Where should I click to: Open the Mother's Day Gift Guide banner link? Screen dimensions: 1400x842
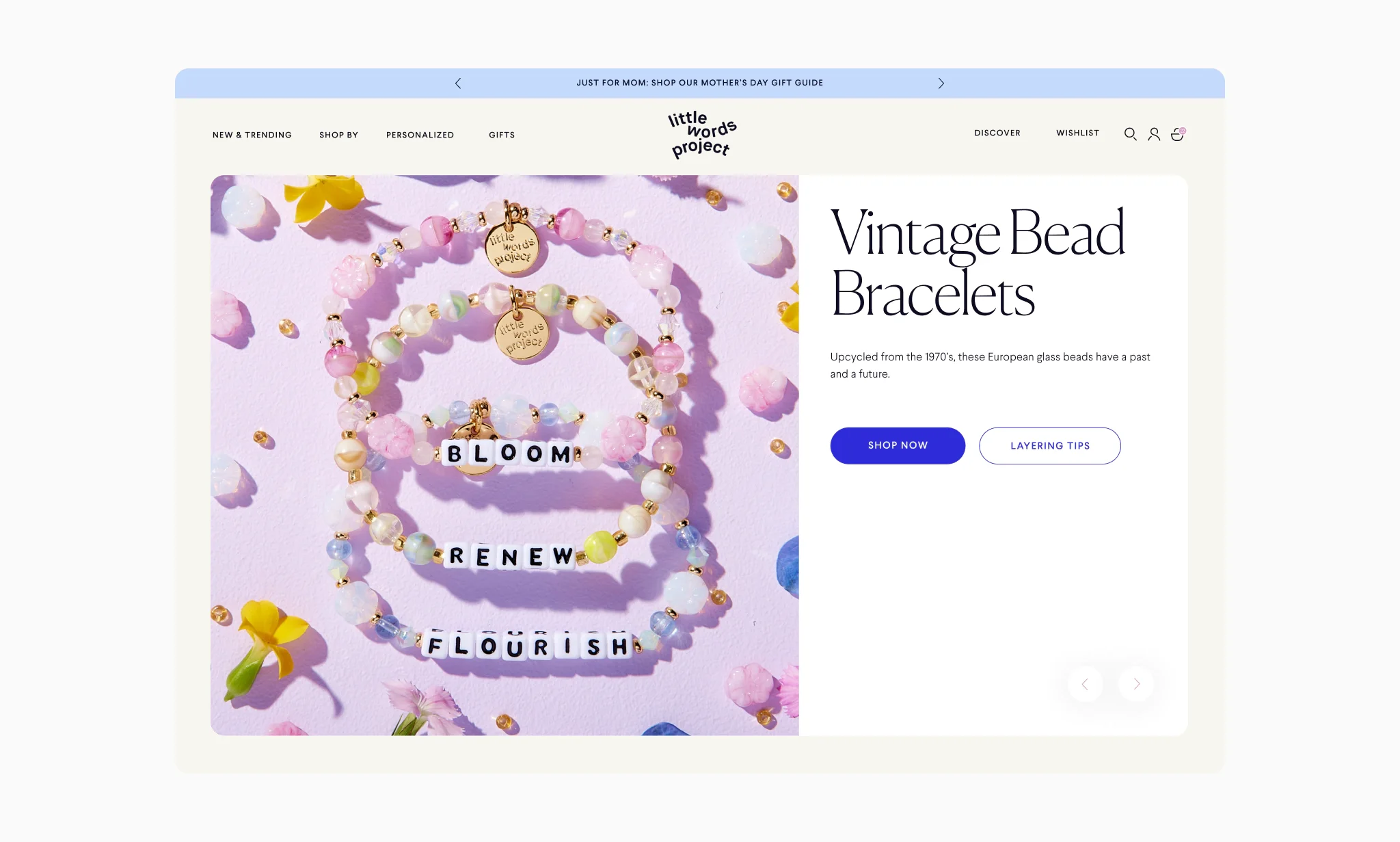pyautogui.click(x=699, y=83)
